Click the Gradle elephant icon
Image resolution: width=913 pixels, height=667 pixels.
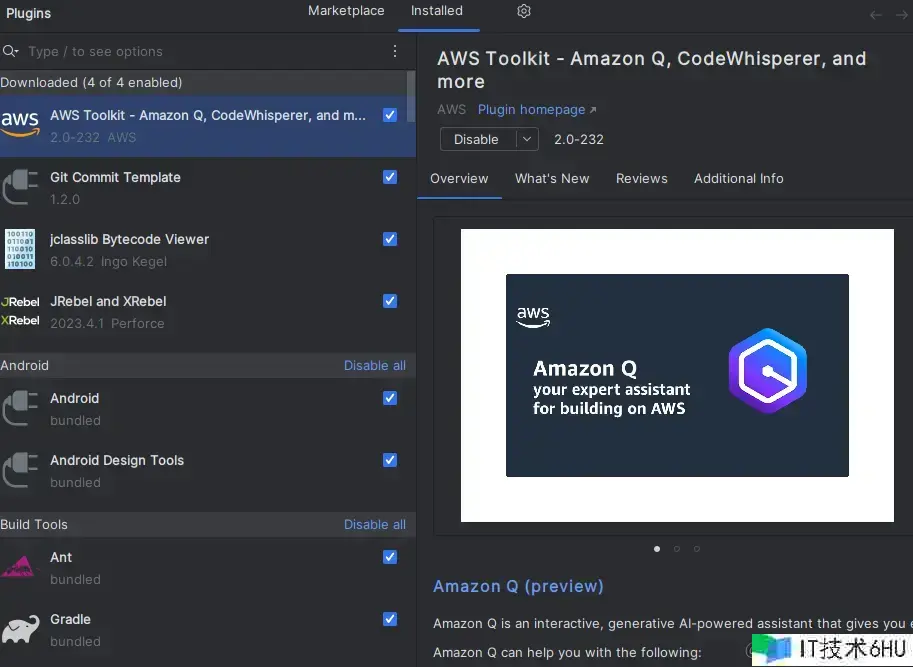20,629
